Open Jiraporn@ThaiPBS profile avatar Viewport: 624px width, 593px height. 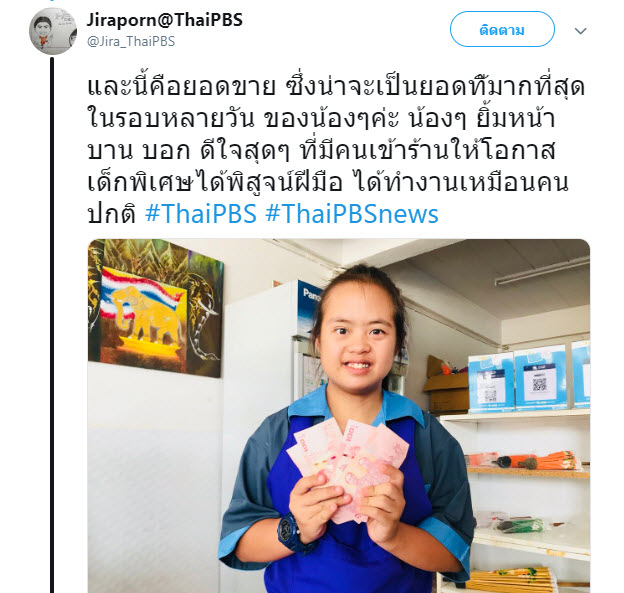point(53,31)
